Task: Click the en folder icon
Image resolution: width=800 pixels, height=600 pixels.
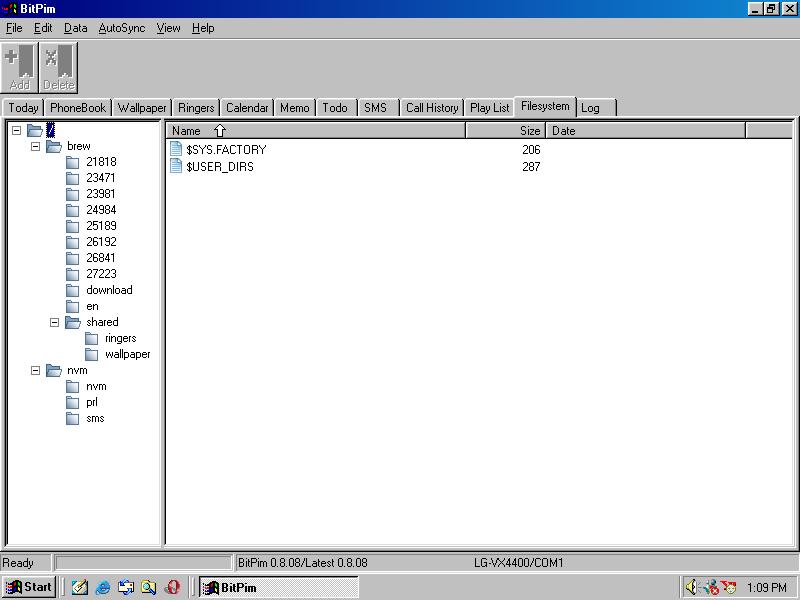Action: pyautogui.click(x=72, y=307)
